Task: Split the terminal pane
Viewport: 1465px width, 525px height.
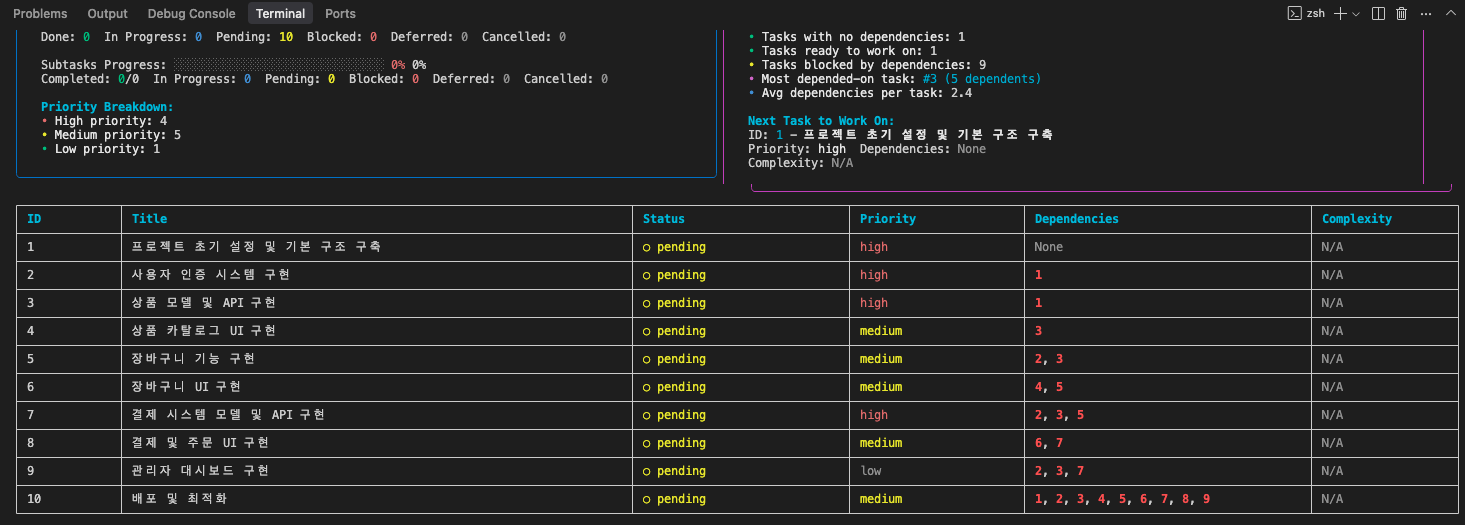Action: pyautogui.click(x=1378, y=13)
